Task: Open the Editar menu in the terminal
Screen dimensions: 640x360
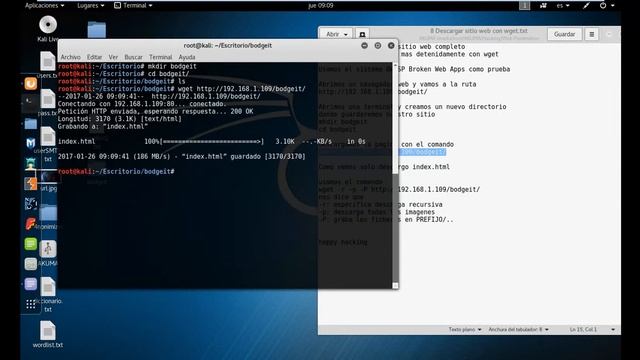Action: click(x=94, y=57)
